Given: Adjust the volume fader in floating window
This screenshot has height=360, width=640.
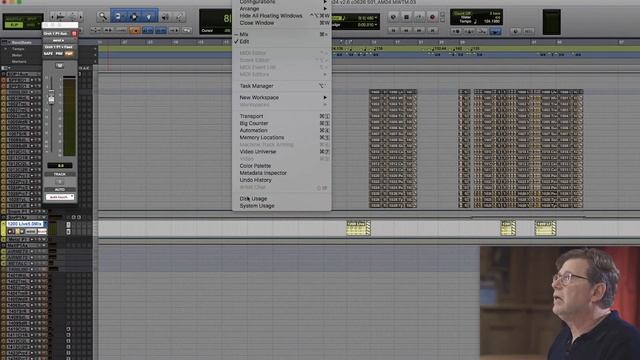Looking at the screenshot, I should [51, 98].
